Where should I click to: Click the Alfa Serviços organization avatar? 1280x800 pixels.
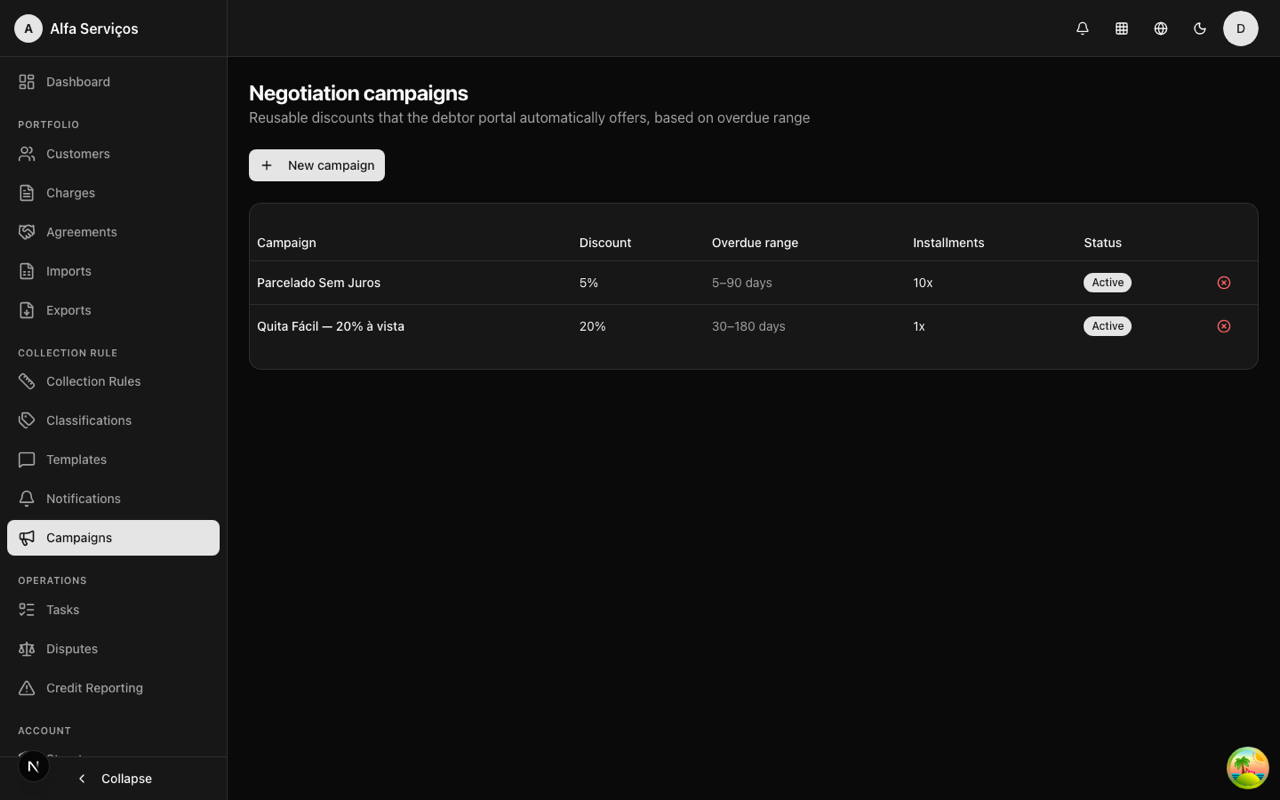28,29
